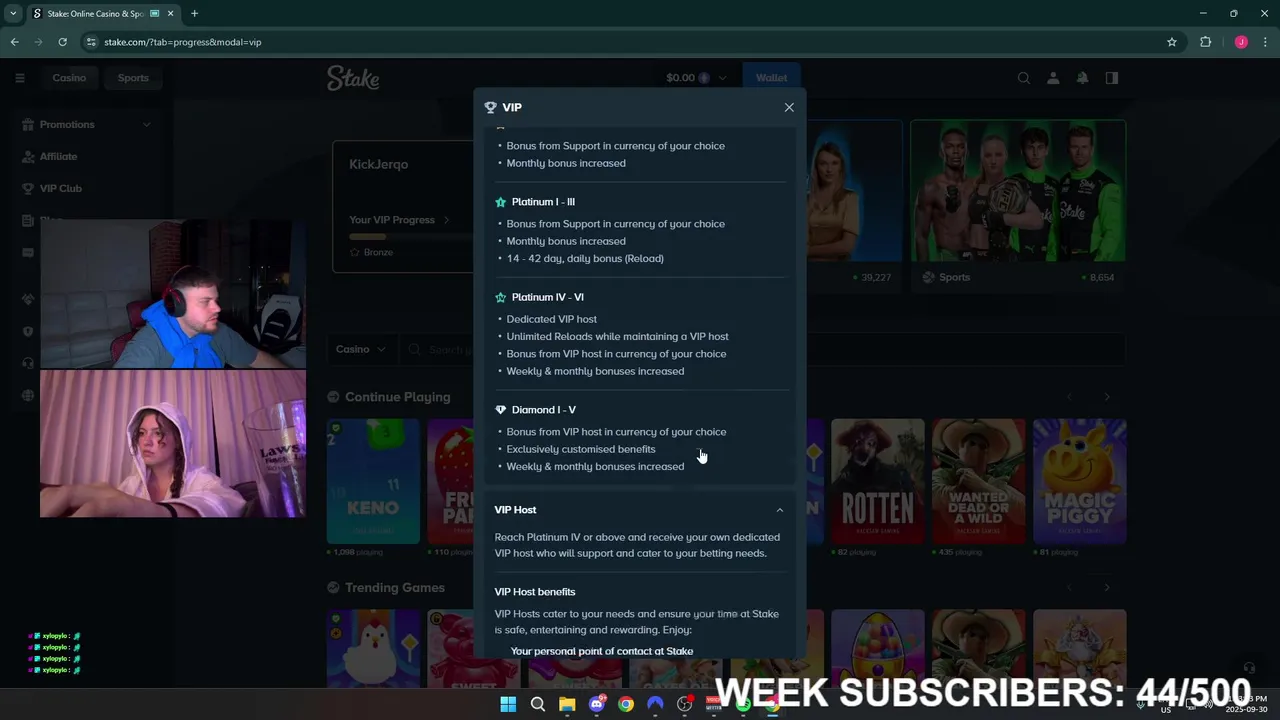Open VIP Club in sidebar
Screen dimensions: 1280x720
pyautogui.click(x=87, y=188)
